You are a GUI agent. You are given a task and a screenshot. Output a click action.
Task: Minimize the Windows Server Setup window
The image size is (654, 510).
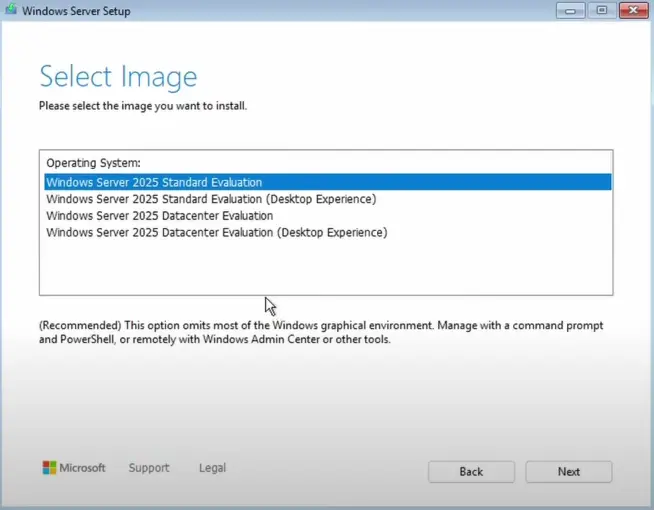click(573, 10)
